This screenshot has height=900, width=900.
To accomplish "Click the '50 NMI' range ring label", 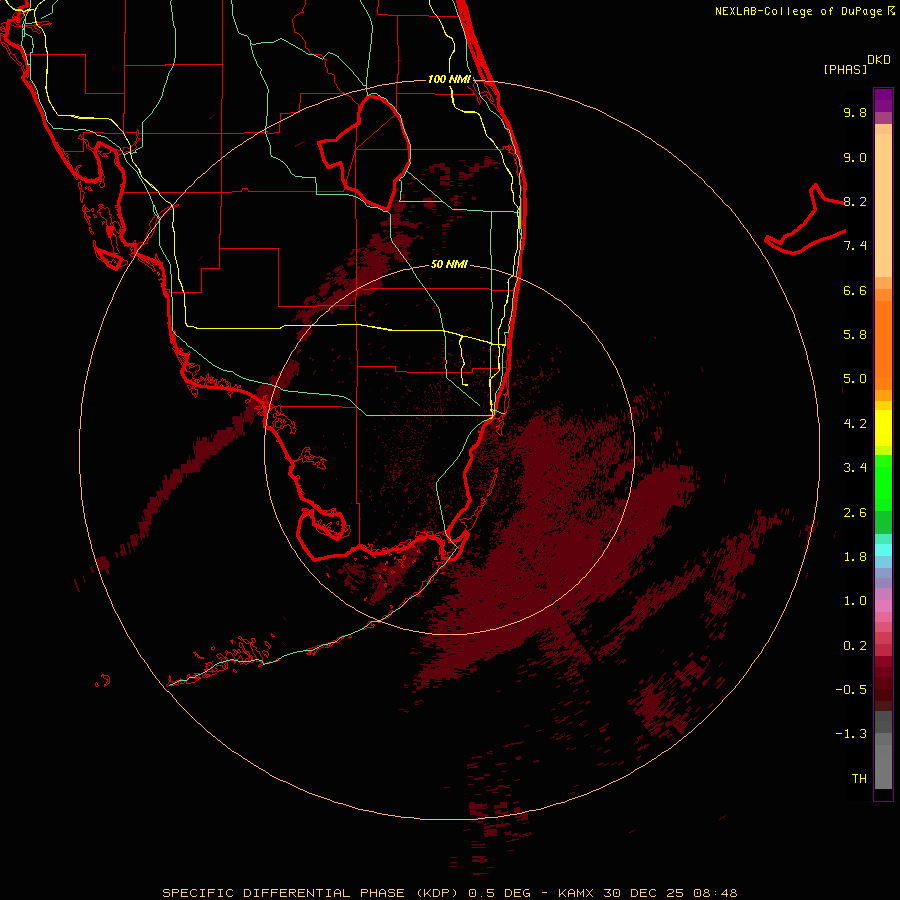I will point(449,264).
